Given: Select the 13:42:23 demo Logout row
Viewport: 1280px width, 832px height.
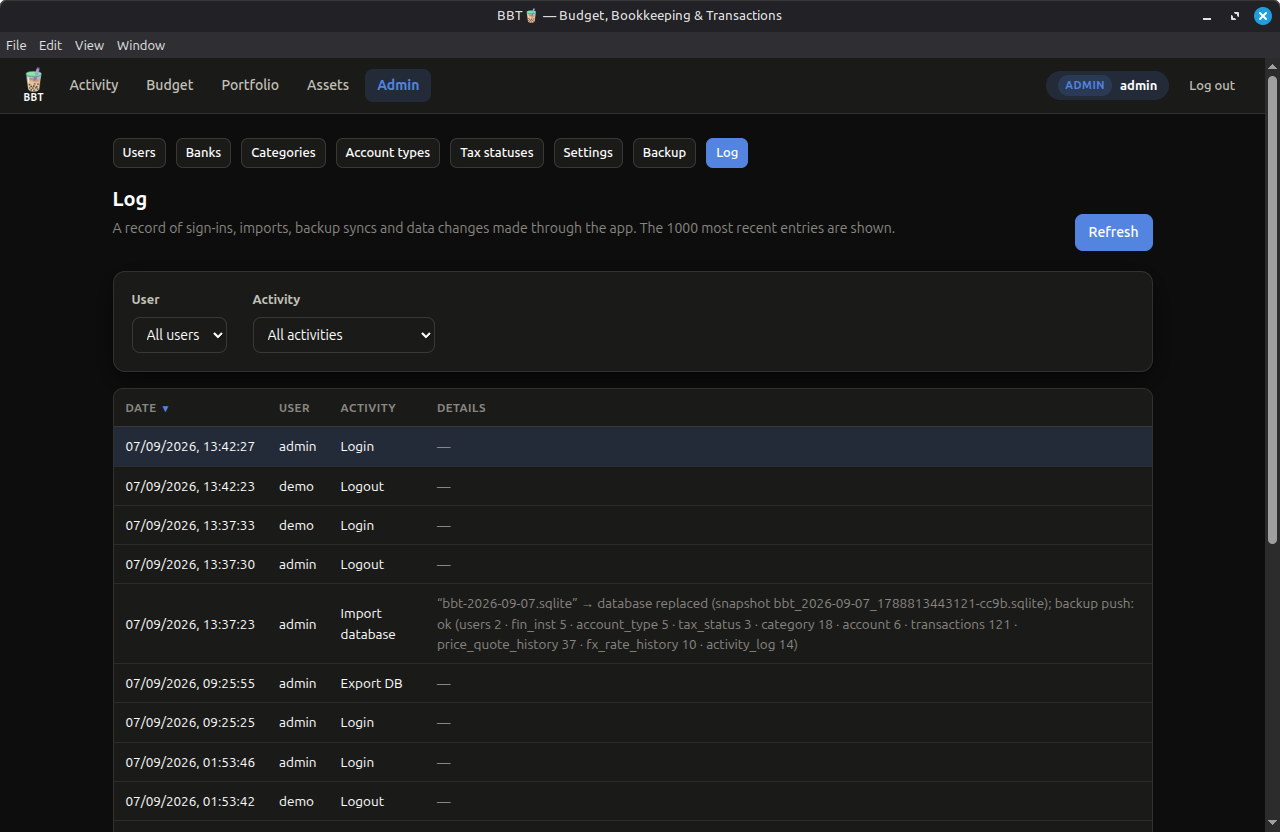Looking at the screenshot, I should coord(632,486).
